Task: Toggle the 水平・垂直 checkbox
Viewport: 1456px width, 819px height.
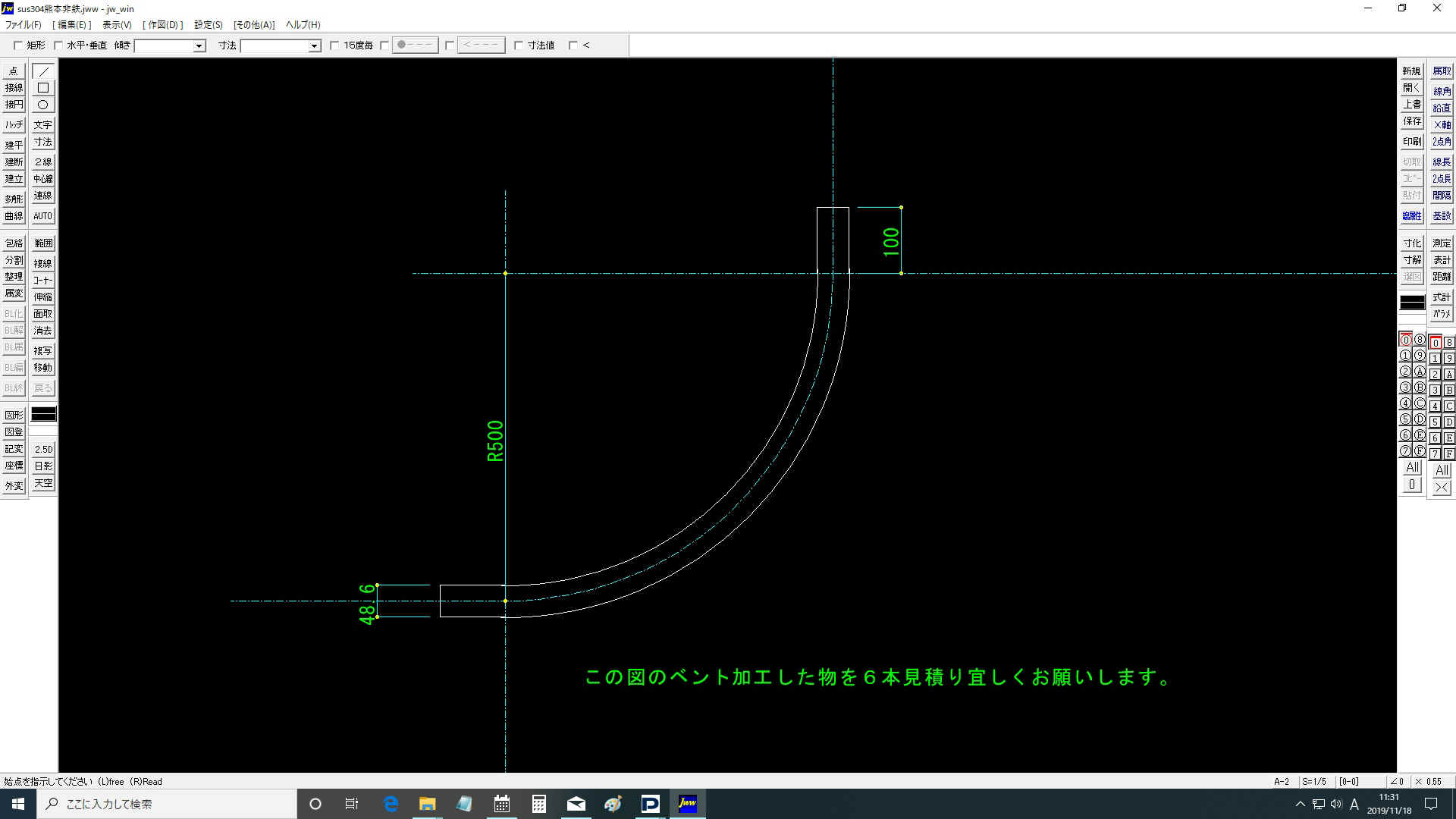Action: [58, 45]
